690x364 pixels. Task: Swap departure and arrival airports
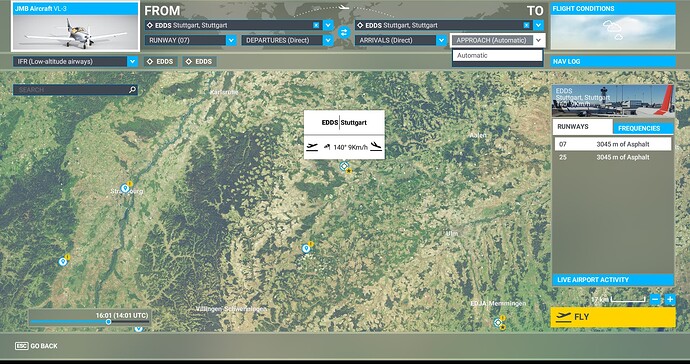pyautogui.click(x=344, y=33)
